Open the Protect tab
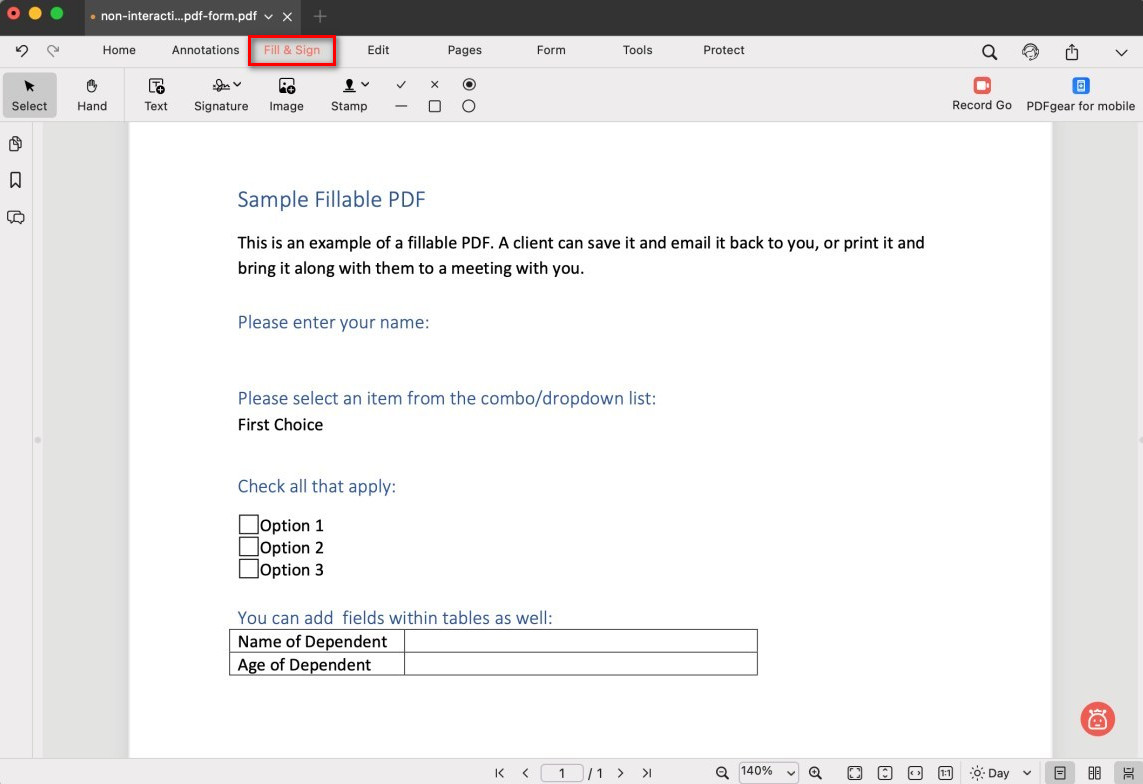Viewport: 1143px width, 784px height. click(x=723, y=50)
